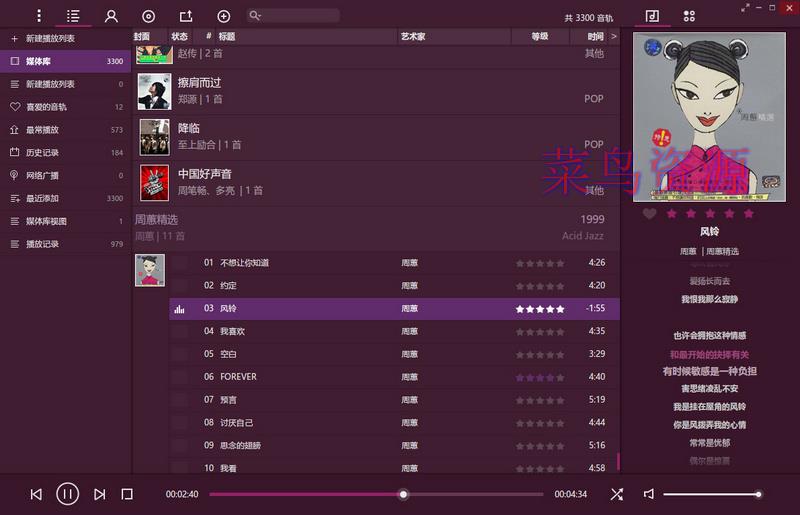800x515 pixels.
Task: Set star rating on FOREVER track row
Action: (540, 378)
